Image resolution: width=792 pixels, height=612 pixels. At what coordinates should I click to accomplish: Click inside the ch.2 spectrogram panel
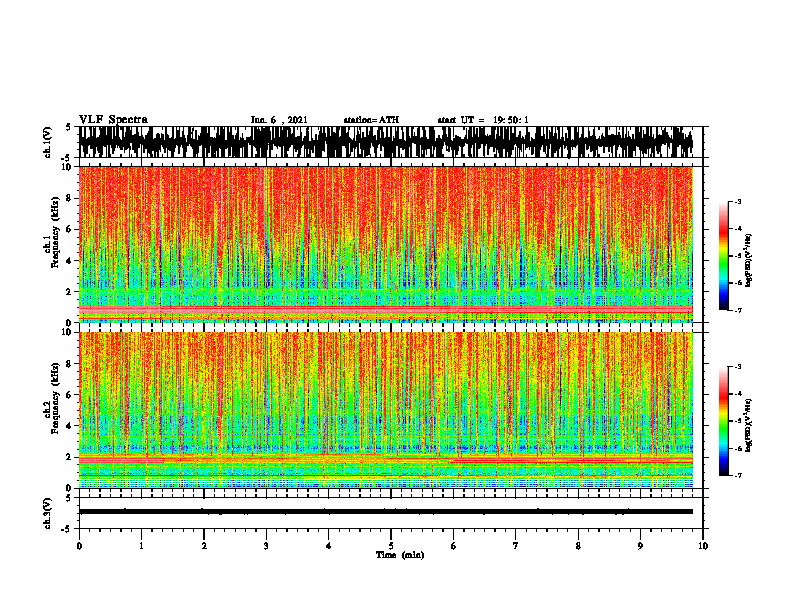pyautogui.click(x=386, y=410)
